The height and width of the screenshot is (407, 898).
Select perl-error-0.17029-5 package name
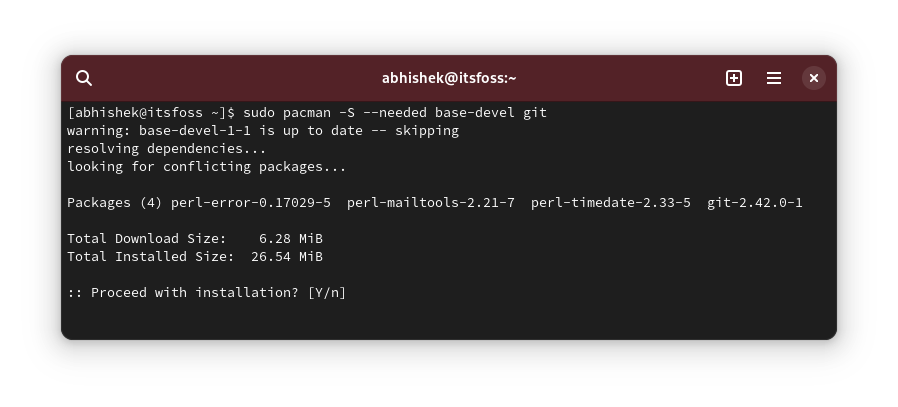click(x=251, y=203)
